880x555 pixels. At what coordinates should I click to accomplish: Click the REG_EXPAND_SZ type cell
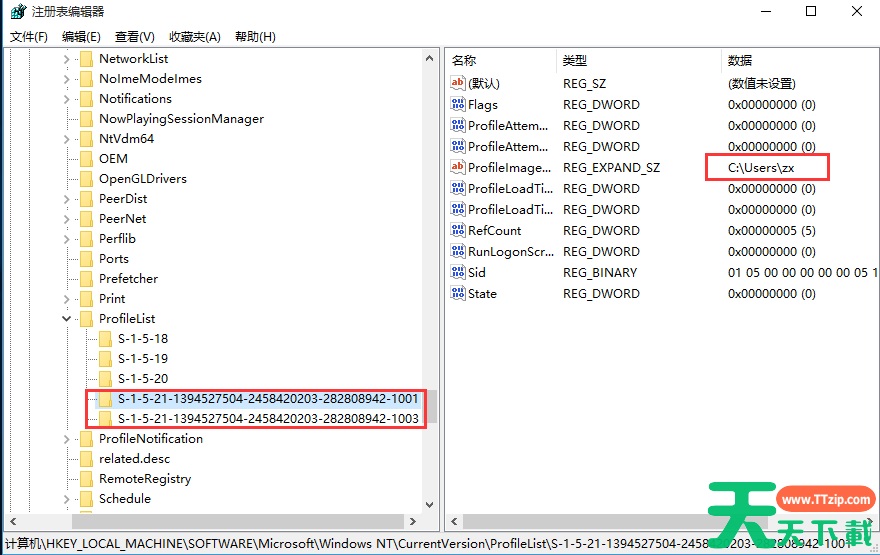[612, 168]
